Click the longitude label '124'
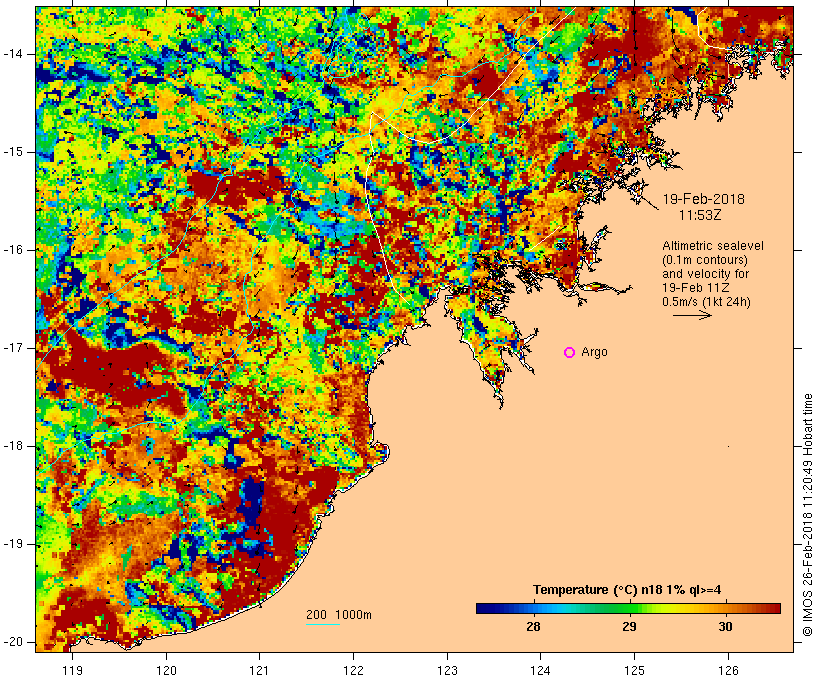Image resolution: width=820 pixels, height=680 pixels. 540,670
